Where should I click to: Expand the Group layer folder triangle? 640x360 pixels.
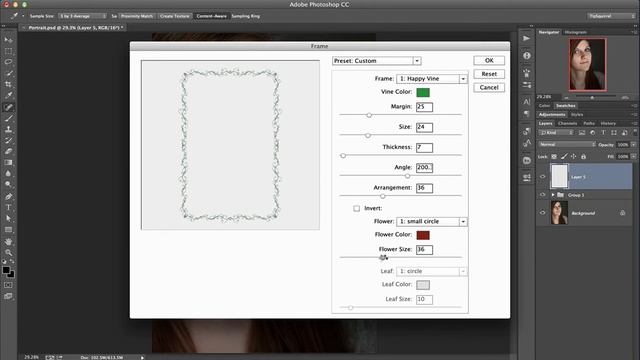pos(553,195)
